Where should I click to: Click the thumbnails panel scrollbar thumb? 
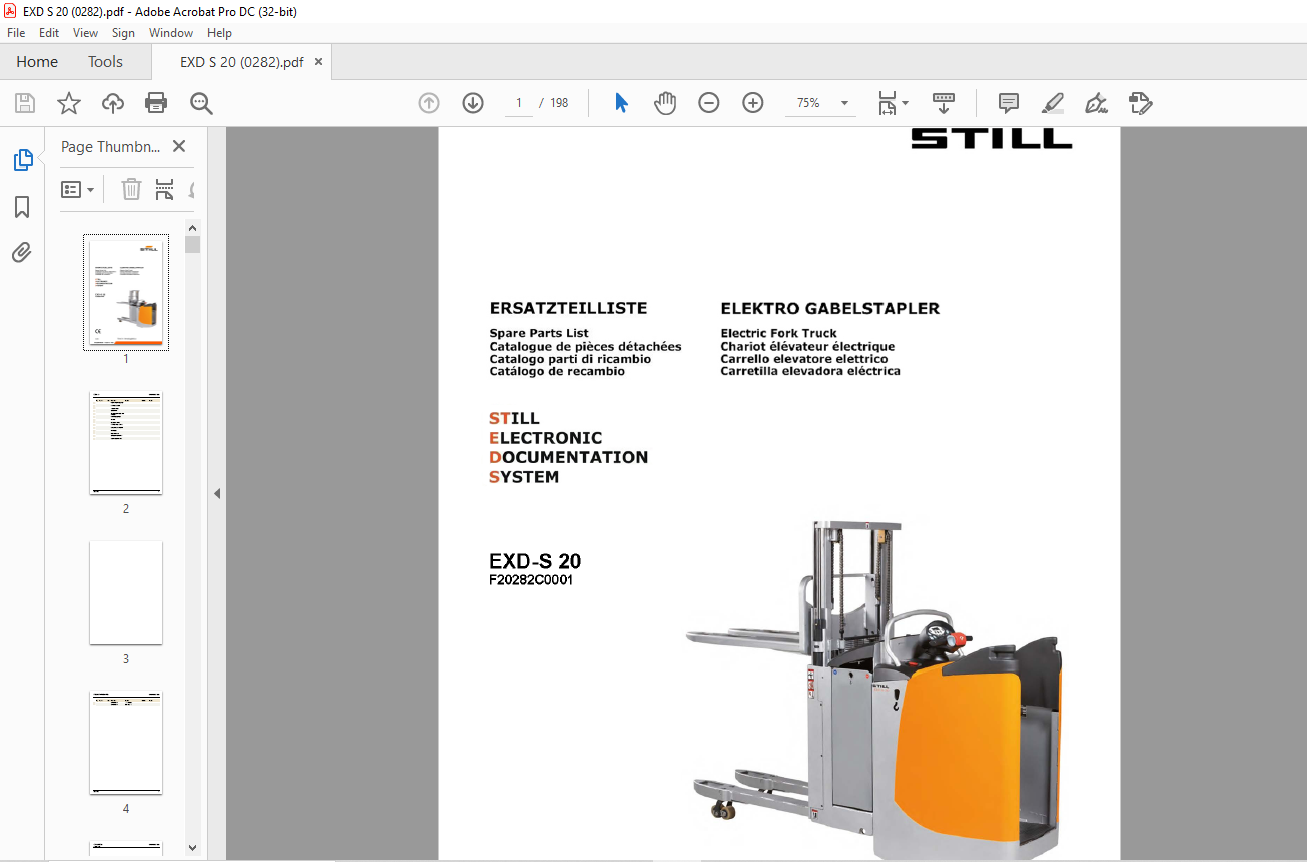[x=193, y=244]
